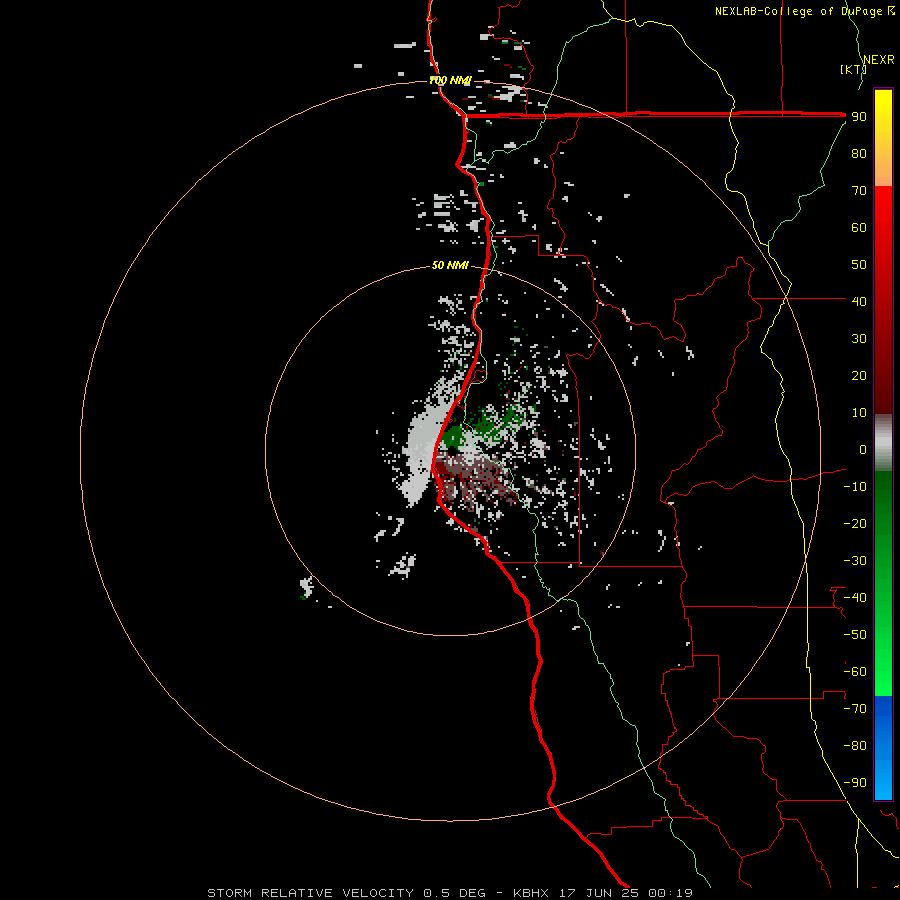Click the -10 label on the velocity scale

[x=855, y=487]
